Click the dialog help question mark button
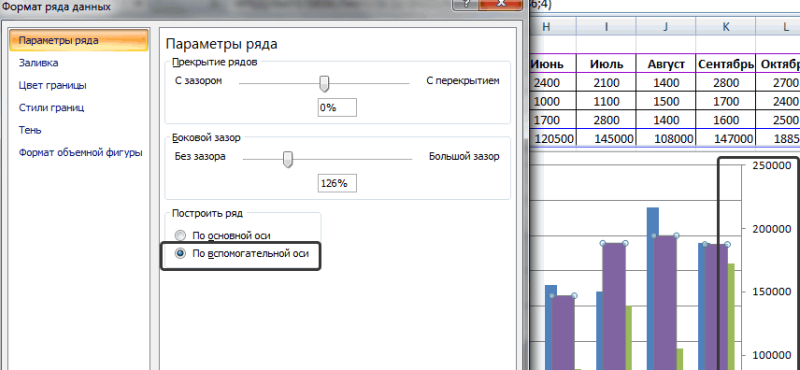800x370 pixels. [466, 4]
